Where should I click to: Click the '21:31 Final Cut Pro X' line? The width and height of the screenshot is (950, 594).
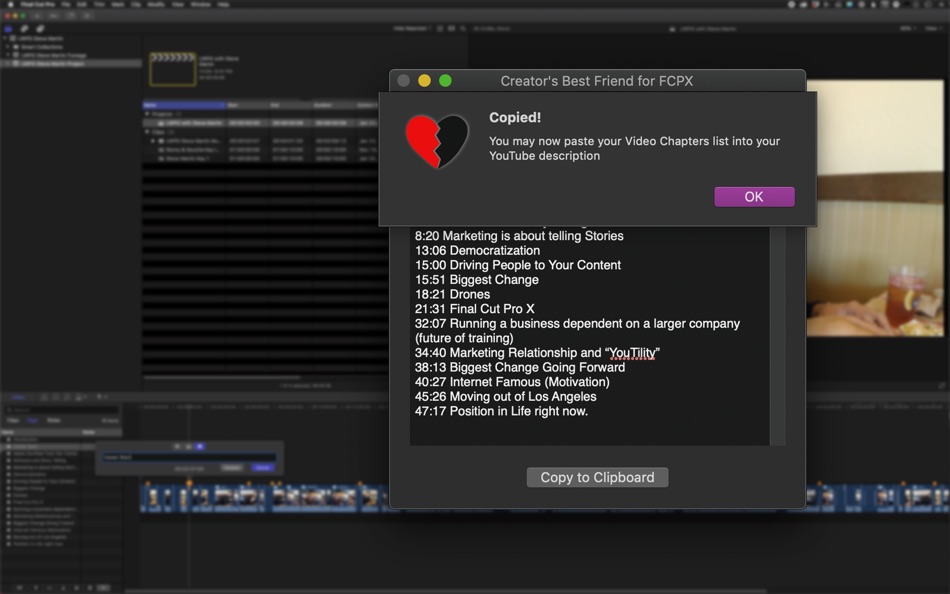pos(474,309)
